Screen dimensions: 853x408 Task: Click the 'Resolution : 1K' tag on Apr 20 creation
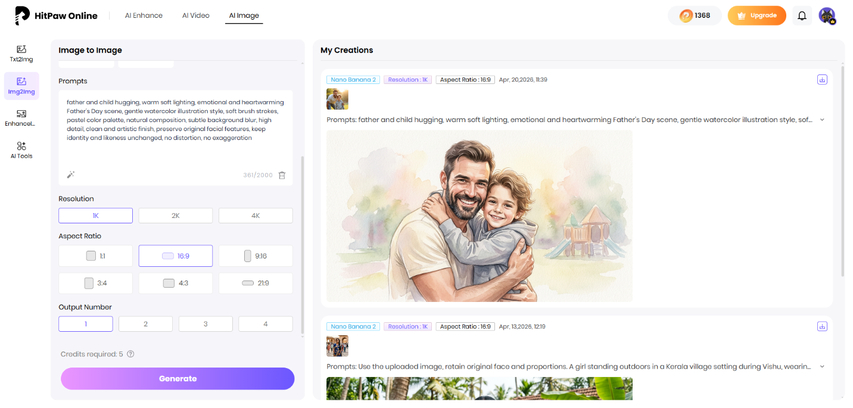[407, 79]
